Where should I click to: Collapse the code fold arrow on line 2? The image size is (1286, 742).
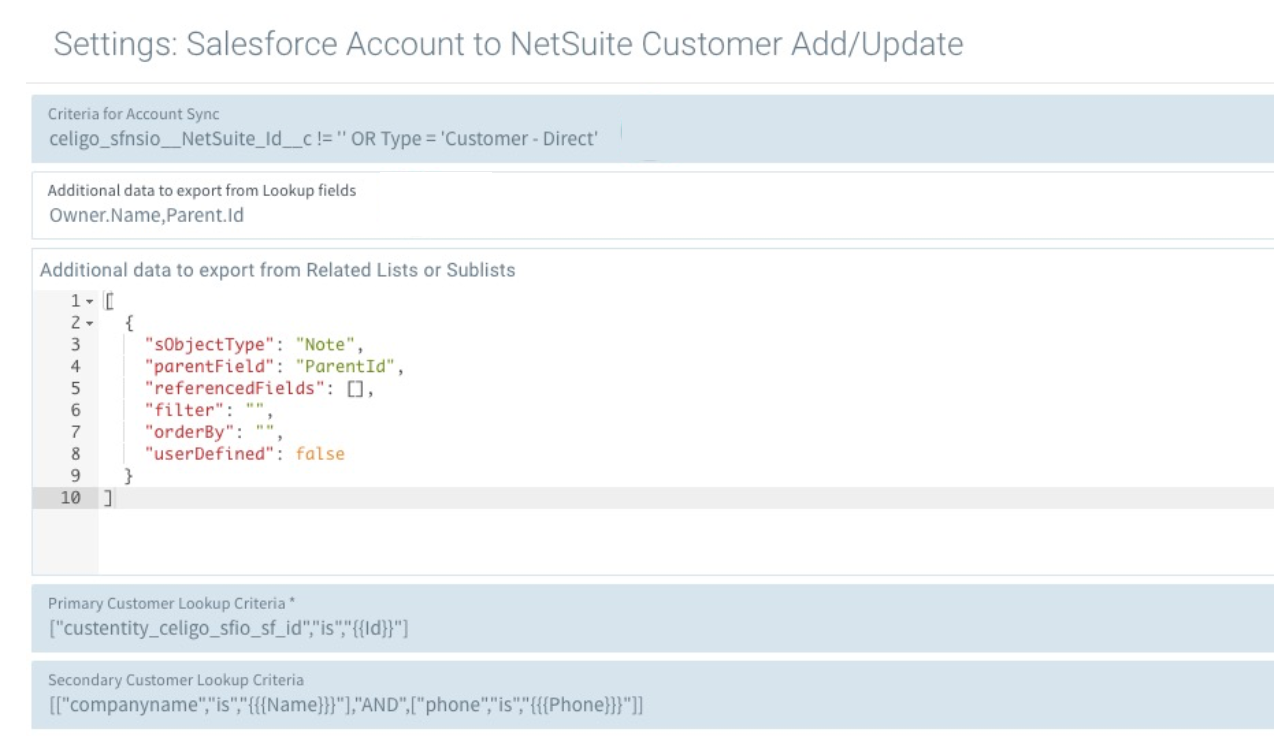point(89,324)
